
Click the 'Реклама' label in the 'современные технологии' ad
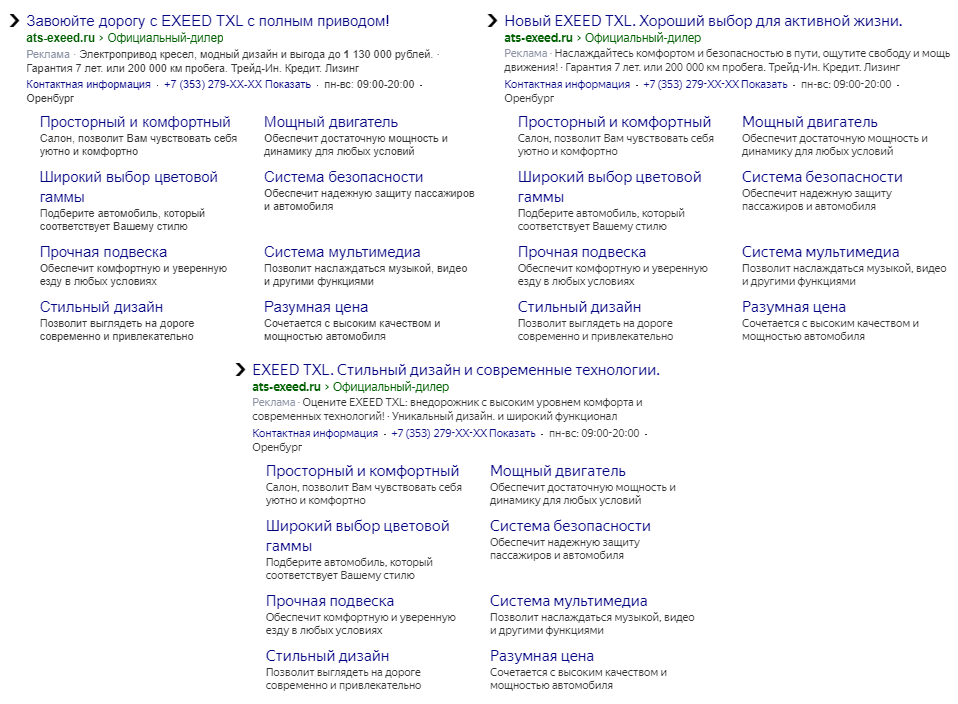click(274, 403)
